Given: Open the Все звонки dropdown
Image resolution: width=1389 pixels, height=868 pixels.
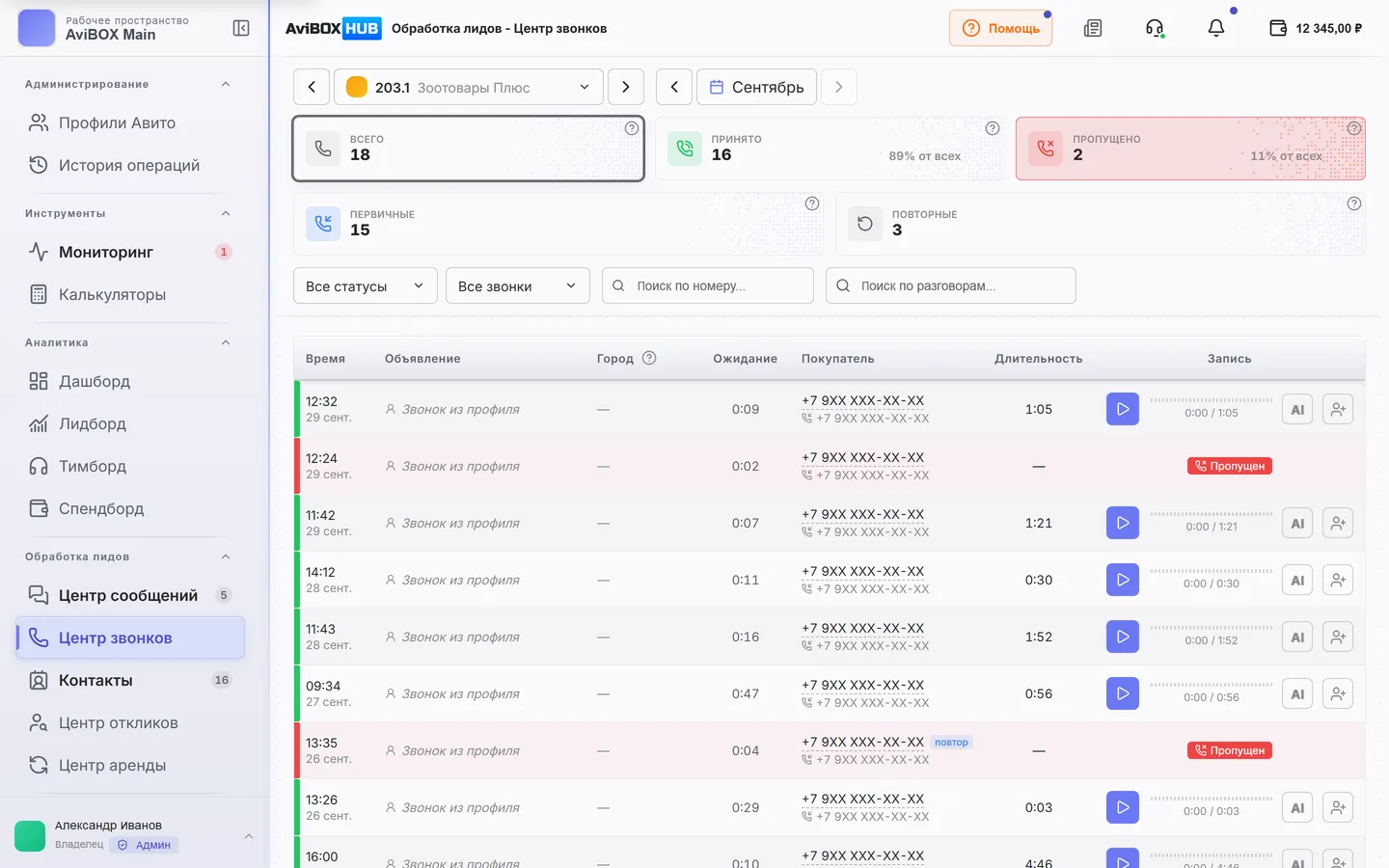Looking at the screenshot, I should coord(518,285).
